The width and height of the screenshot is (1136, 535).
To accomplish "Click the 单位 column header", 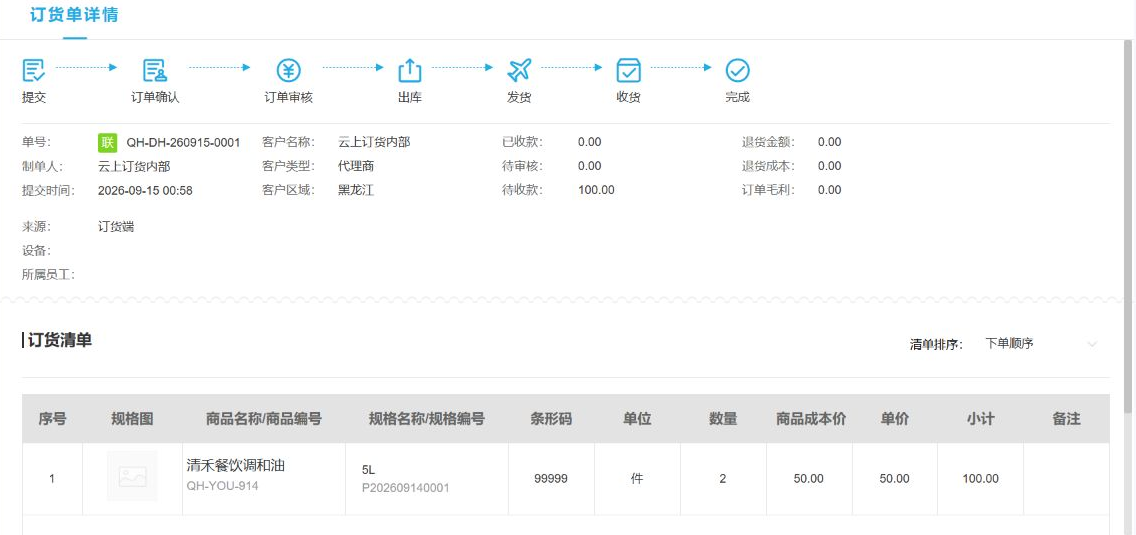I will (x=638, y=418).
